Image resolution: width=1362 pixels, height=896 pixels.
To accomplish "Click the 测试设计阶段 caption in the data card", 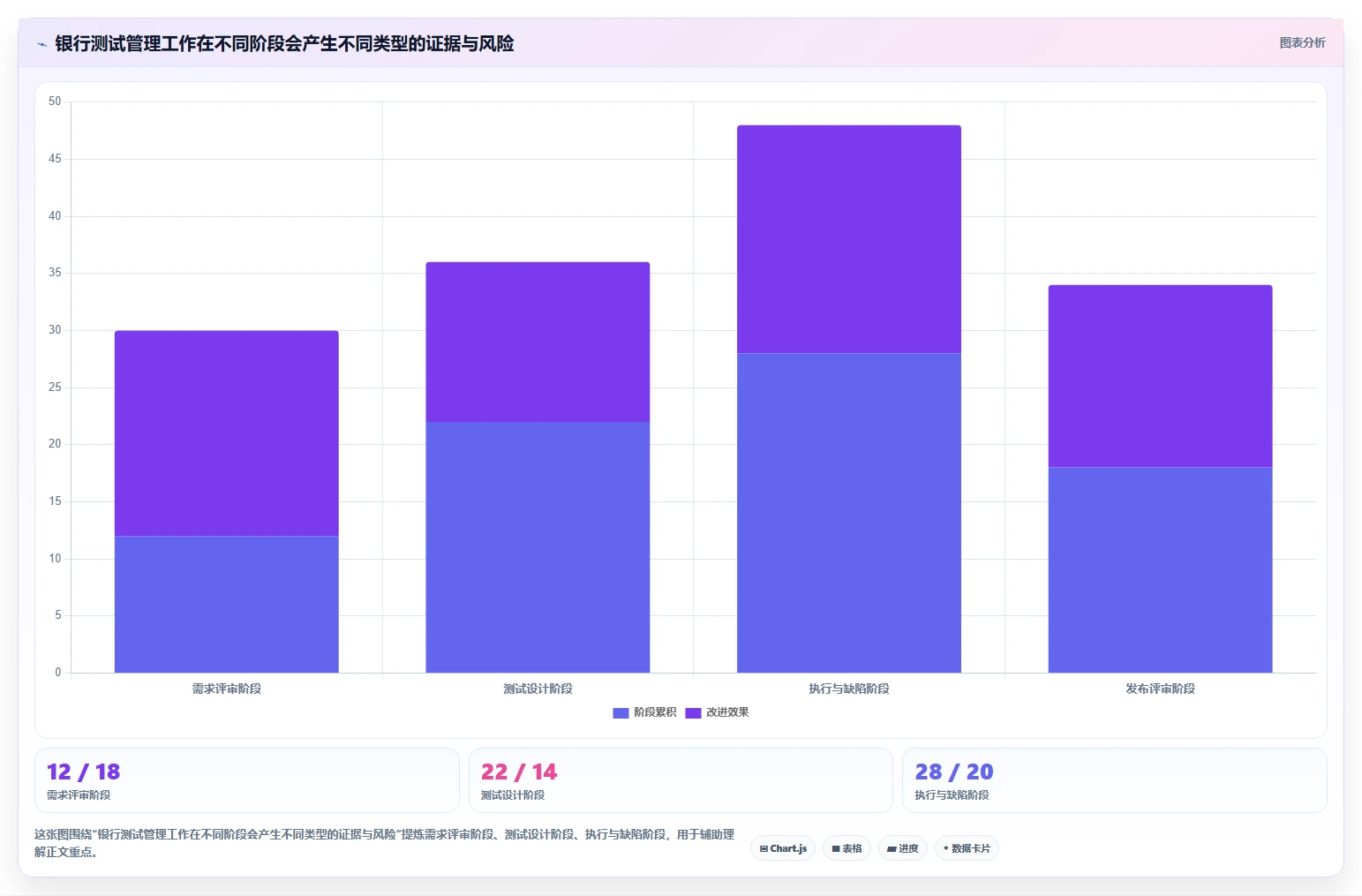I will [513, 795].
